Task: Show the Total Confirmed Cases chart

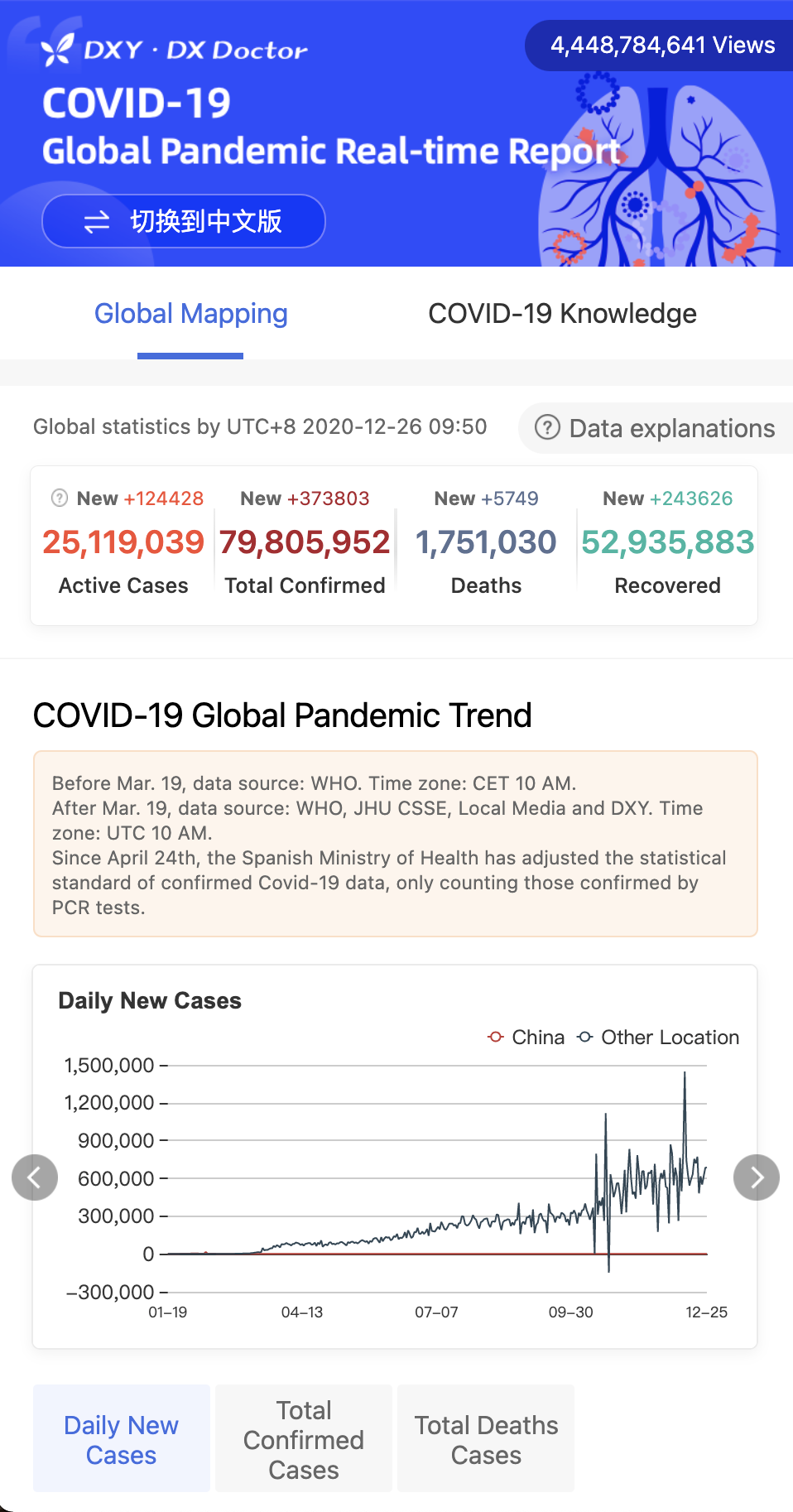Action: pos(304,1439)
